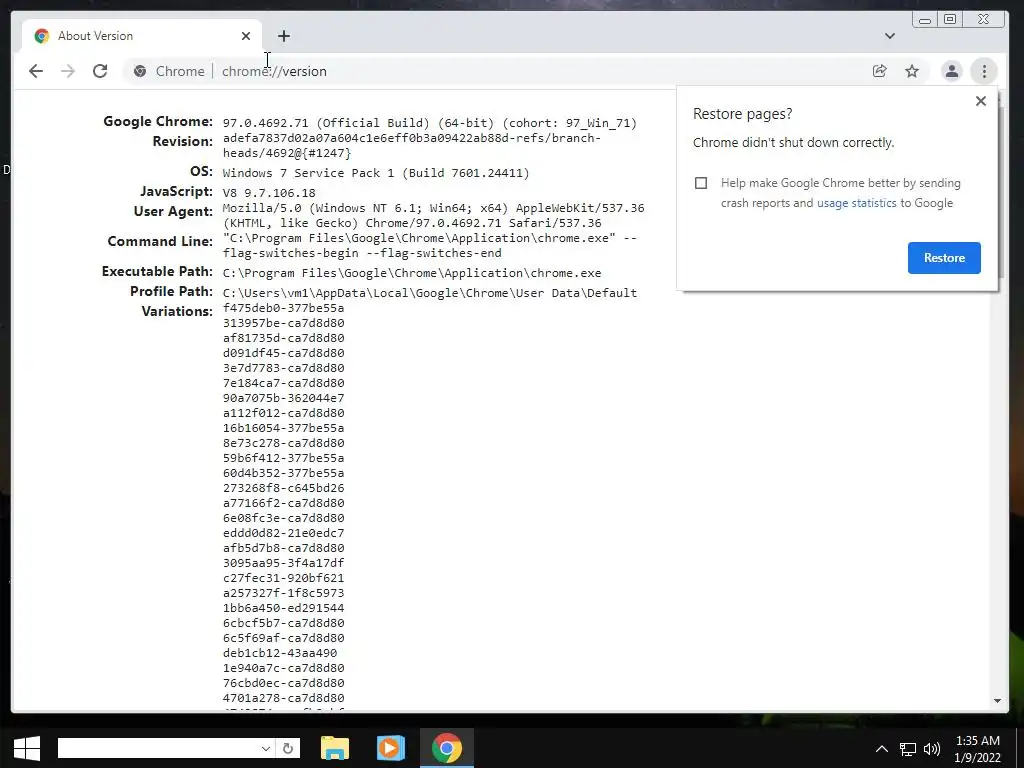The width and height of the screenshot is (1024, 768).
Task: Reload the chrome://version page
Action: coord(100,71)
